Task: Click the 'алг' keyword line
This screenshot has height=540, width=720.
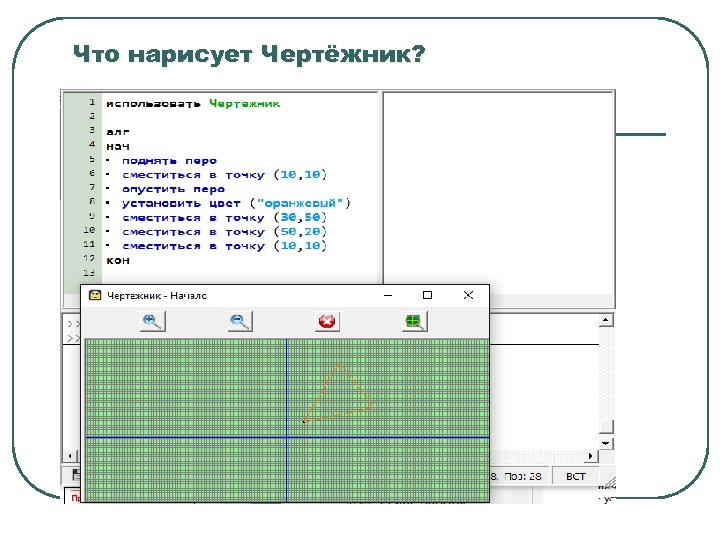Action: 118,132
